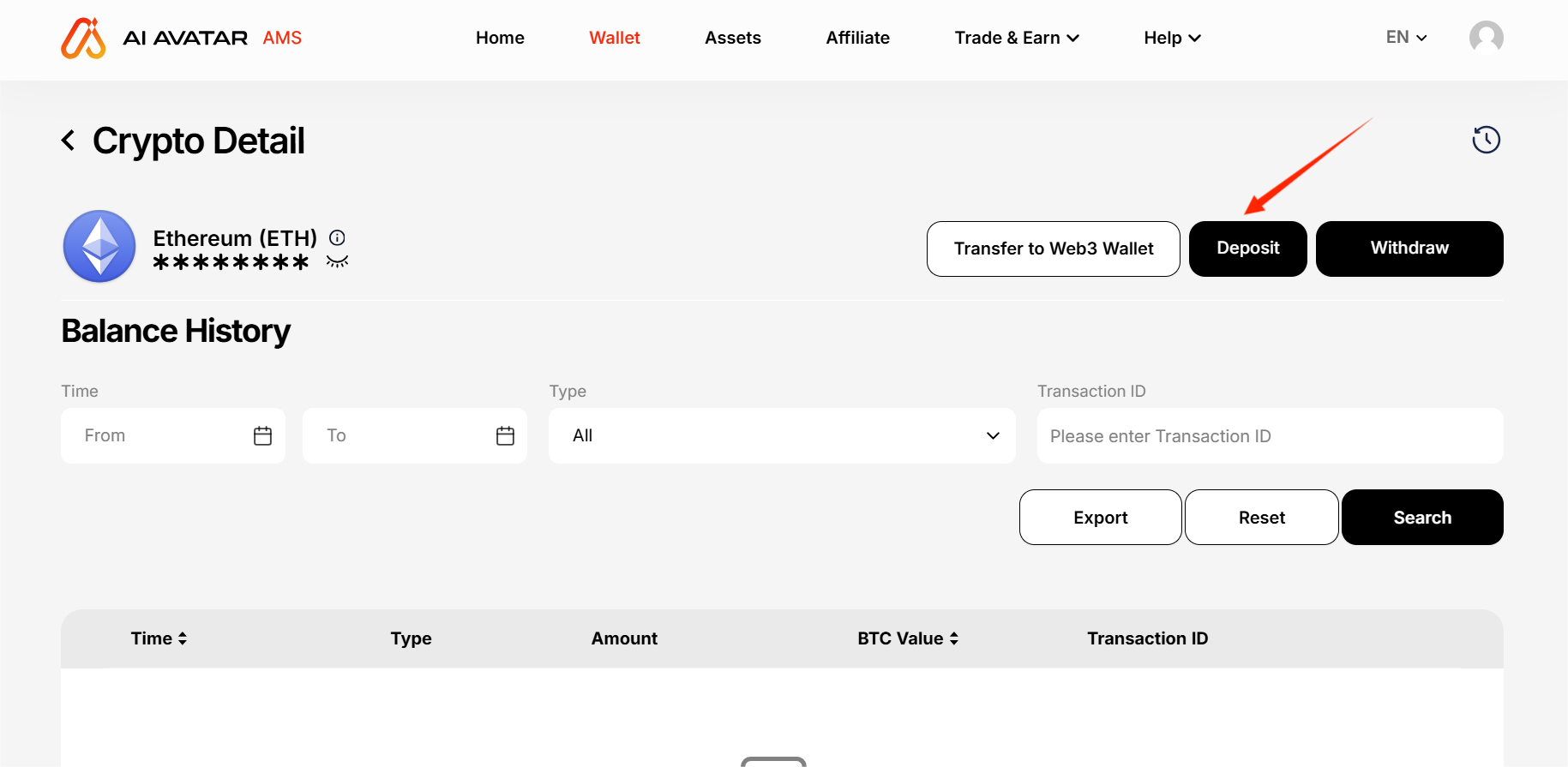Open the EN language dropdown
The height and width of the screenshot is (767, 1568).
(1406, 37)
